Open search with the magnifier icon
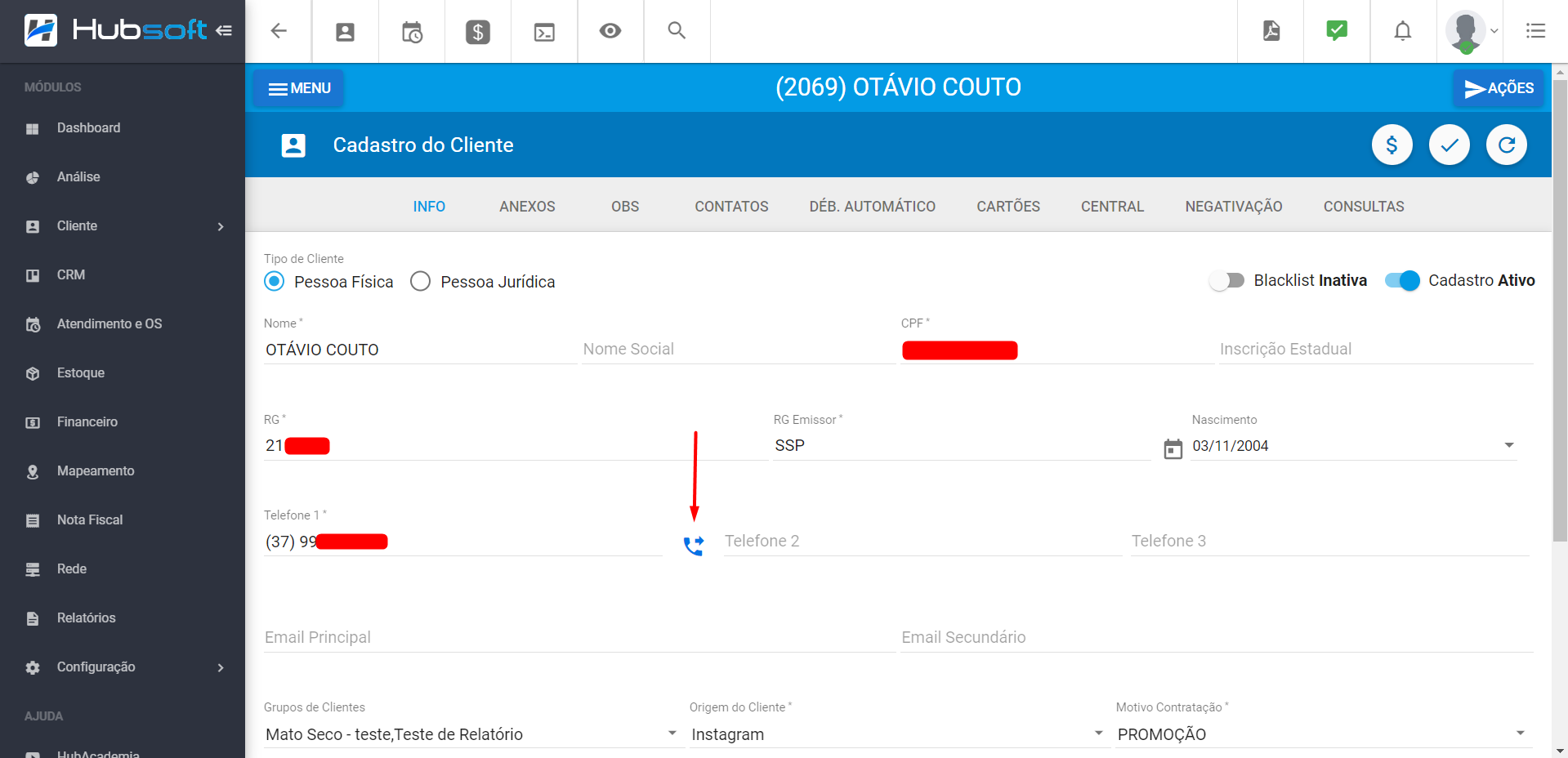Image resolution: width=1568 pixels, height=758 pixels. 677,30
